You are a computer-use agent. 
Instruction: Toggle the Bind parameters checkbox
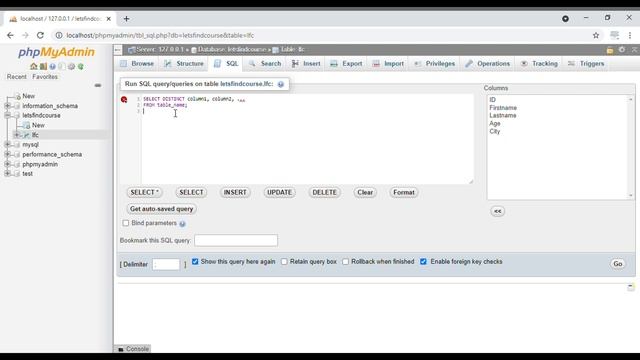coord(126,223)
